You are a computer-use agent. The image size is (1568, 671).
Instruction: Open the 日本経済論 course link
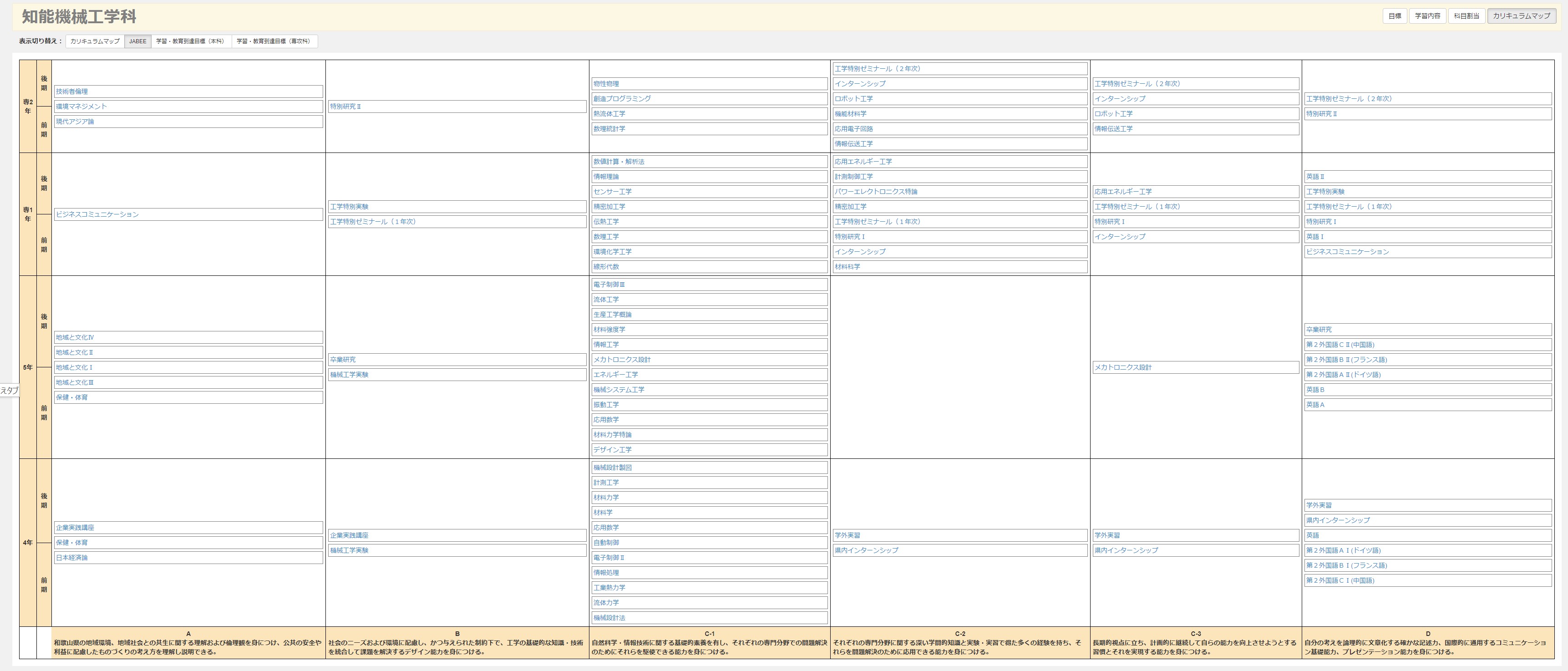72,558
